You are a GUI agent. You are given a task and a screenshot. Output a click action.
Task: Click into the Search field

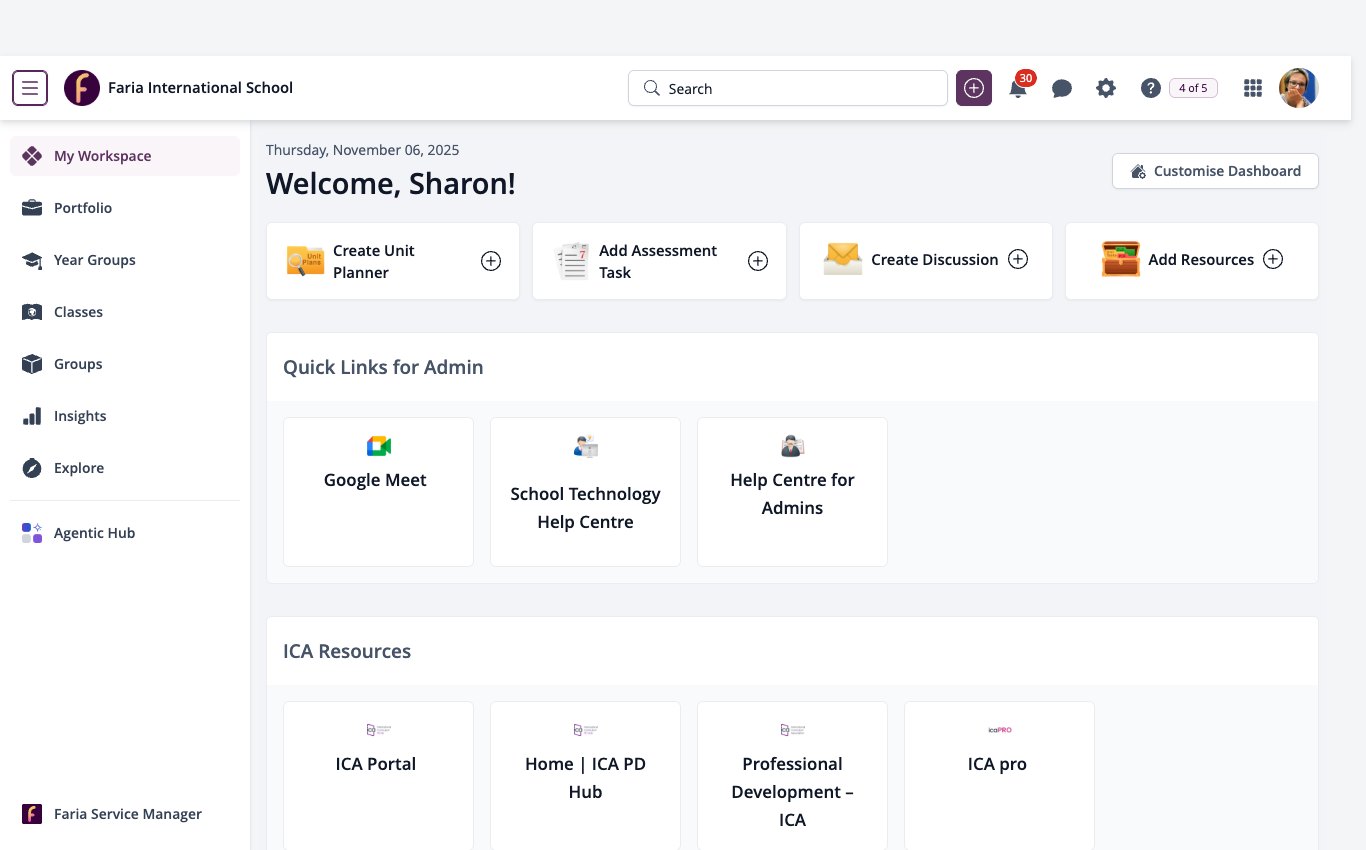coord(788,88)
